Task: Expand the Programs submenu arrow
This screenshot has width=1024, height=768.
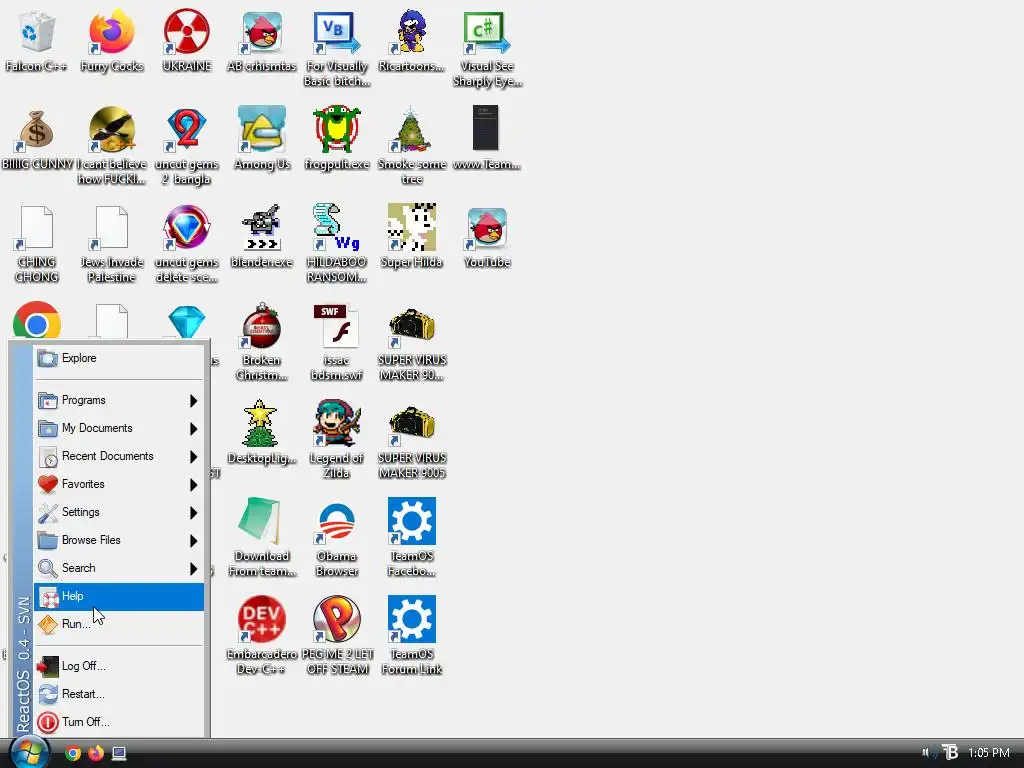Action: (x=193, y=400)
